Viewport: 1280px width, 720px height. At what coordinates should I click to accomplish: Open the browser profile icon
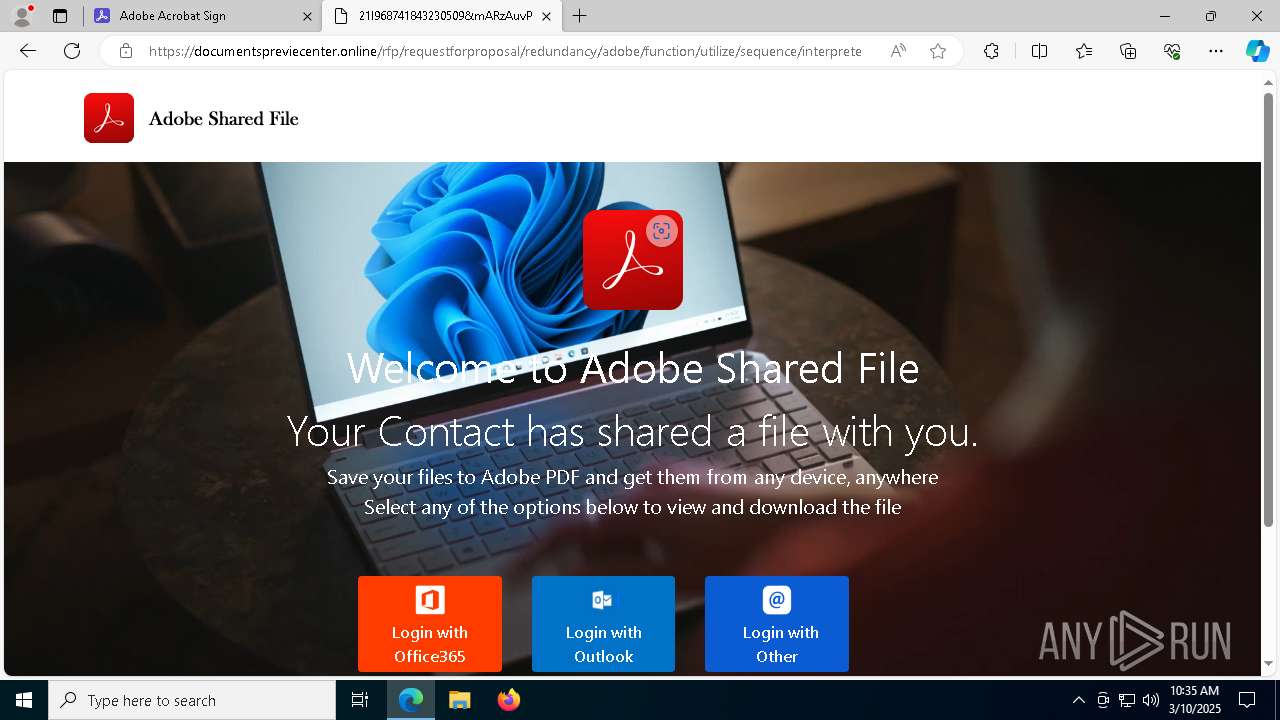22,15
